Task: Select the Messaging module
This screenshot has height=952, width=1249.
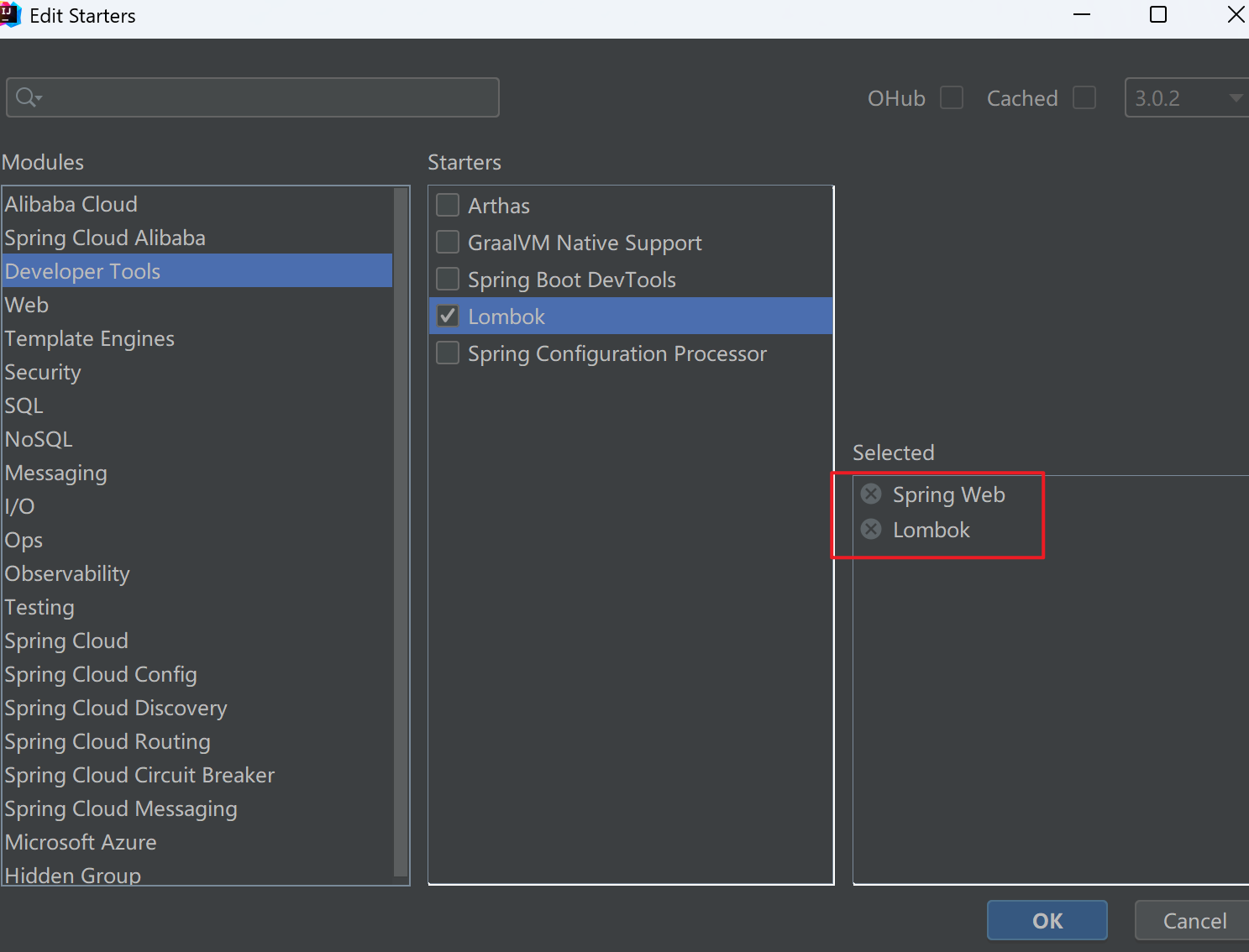Action: pyautogui.click(x=198, y=473)
